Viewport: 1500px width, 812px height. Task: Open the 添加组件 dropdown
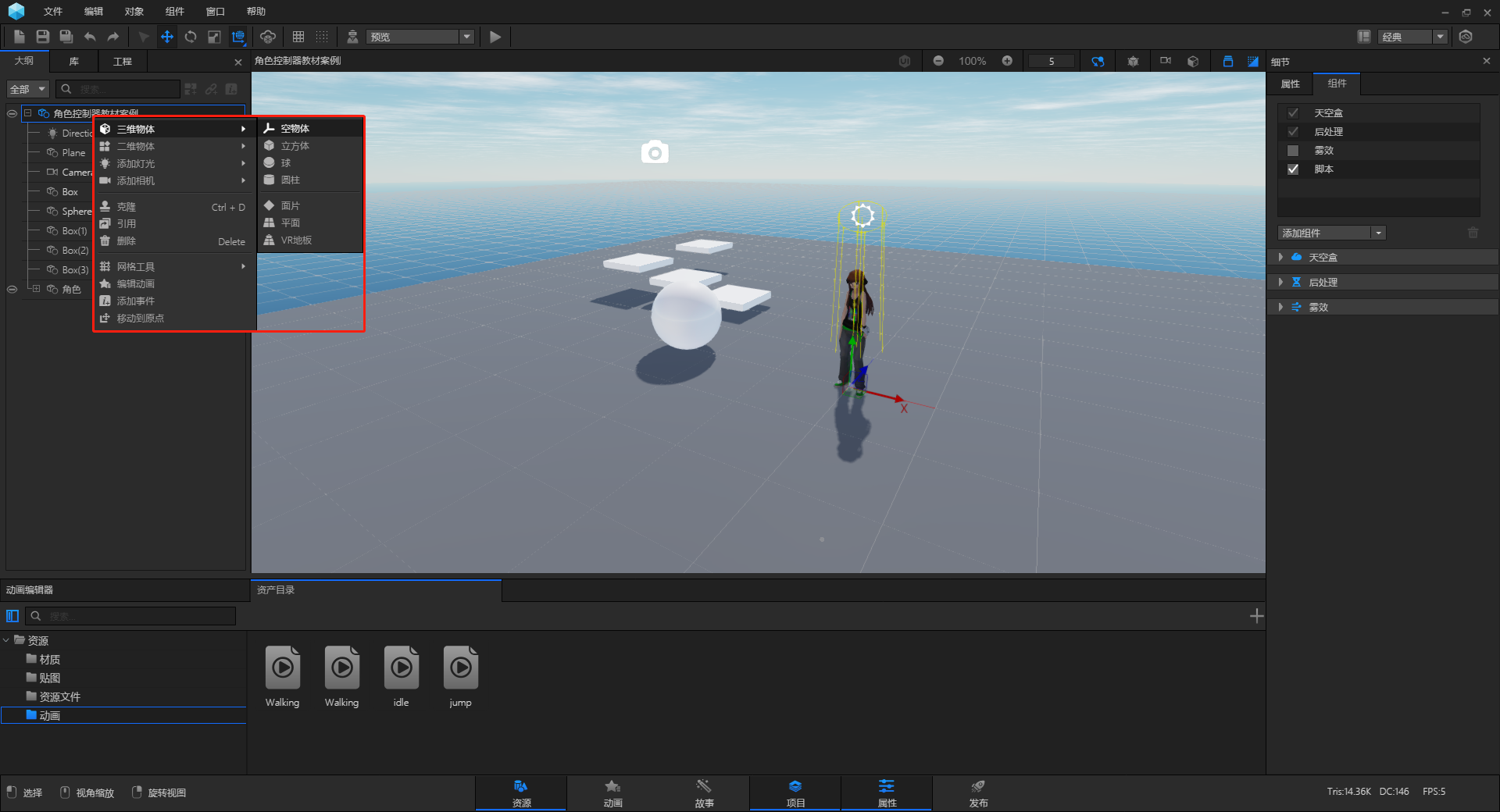point(1332,233)
